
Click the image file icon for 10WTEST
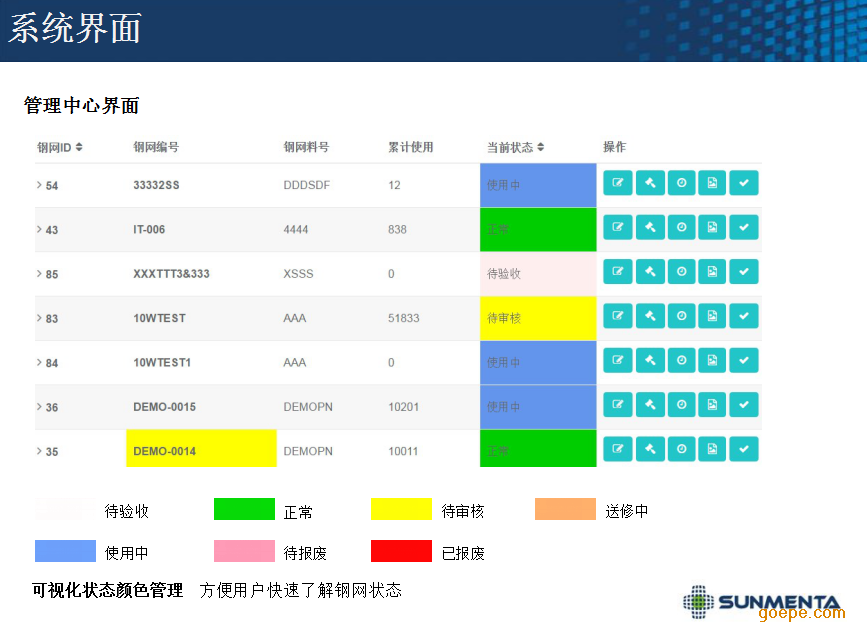coord(712,316)
